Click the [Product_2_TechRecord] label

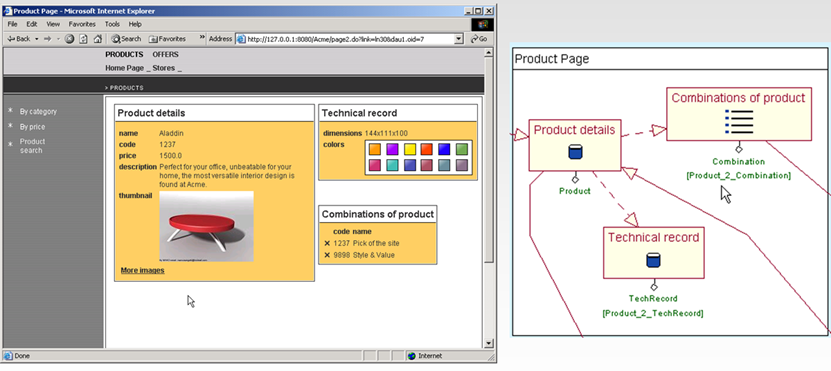click(x=653, y=313)
